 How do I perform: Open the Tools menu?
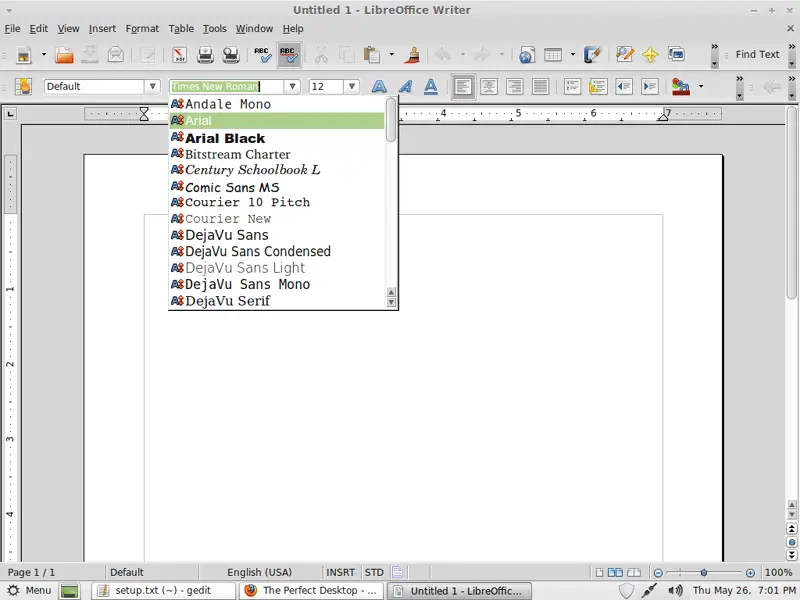click(214, 29)
